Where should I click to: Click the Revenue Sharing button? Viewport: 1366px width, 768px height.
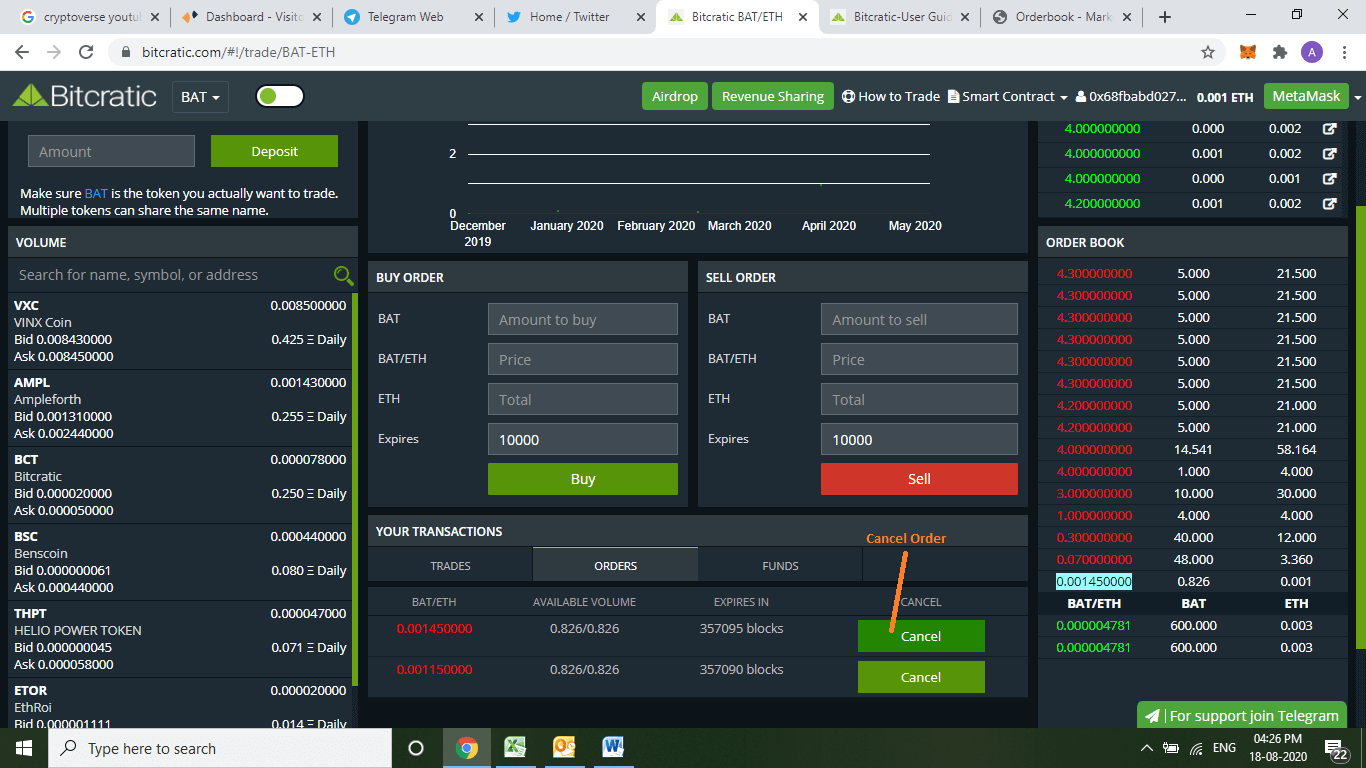773,96
